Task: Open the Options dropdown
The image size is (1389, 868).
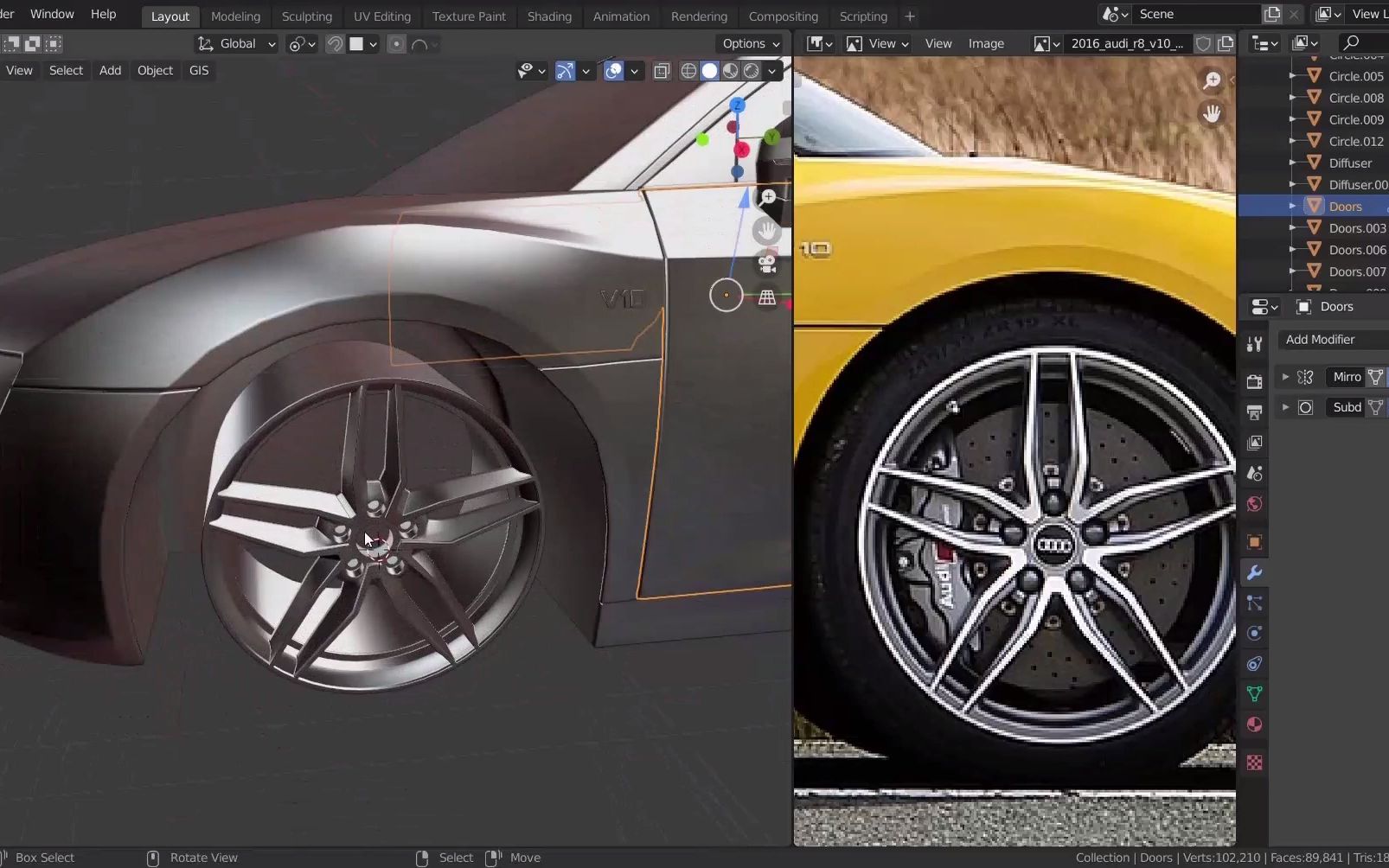Action: coord(751,43)
